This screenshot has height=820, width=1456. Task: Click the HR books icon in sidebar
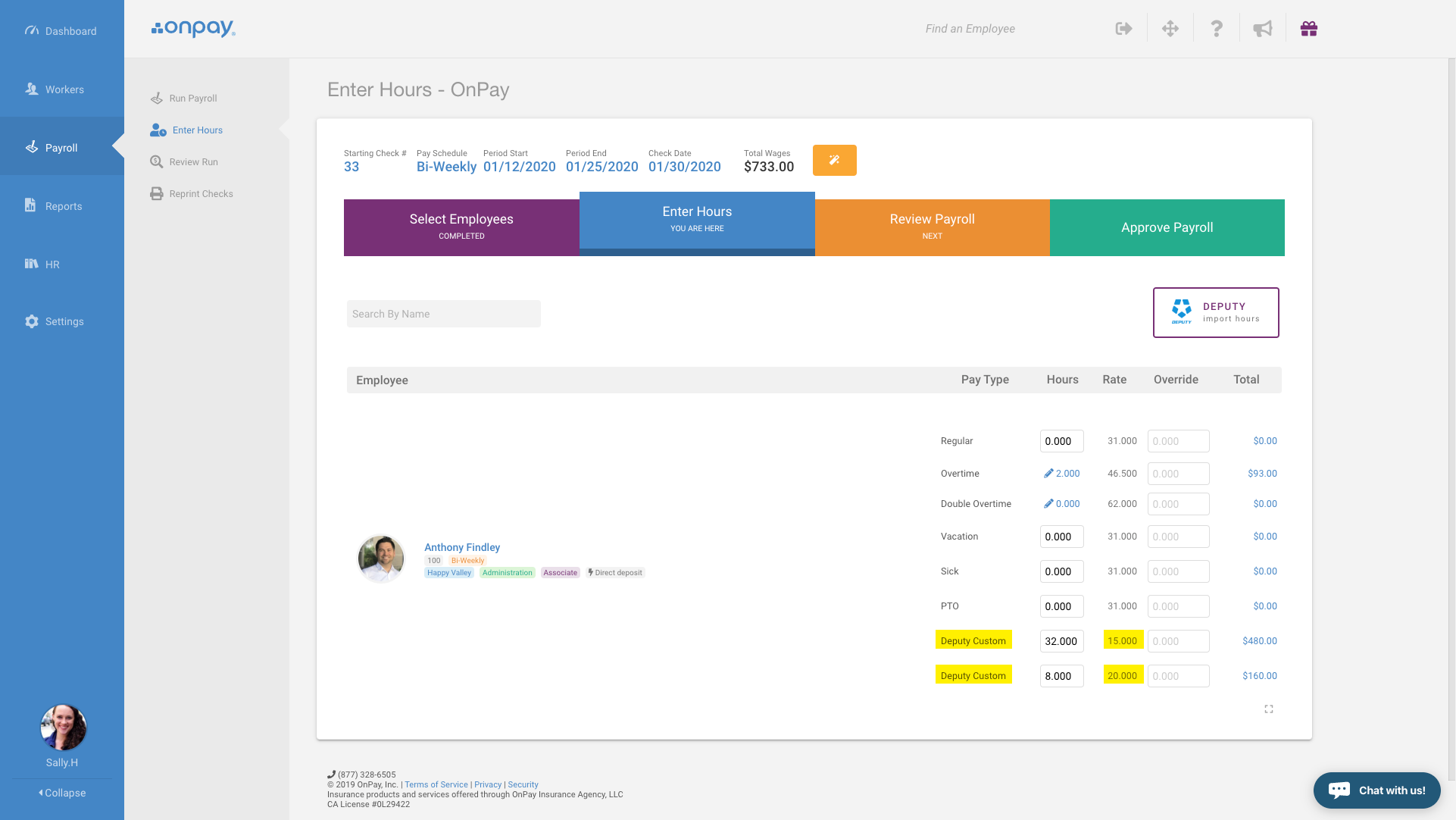(x=32, y=264)
